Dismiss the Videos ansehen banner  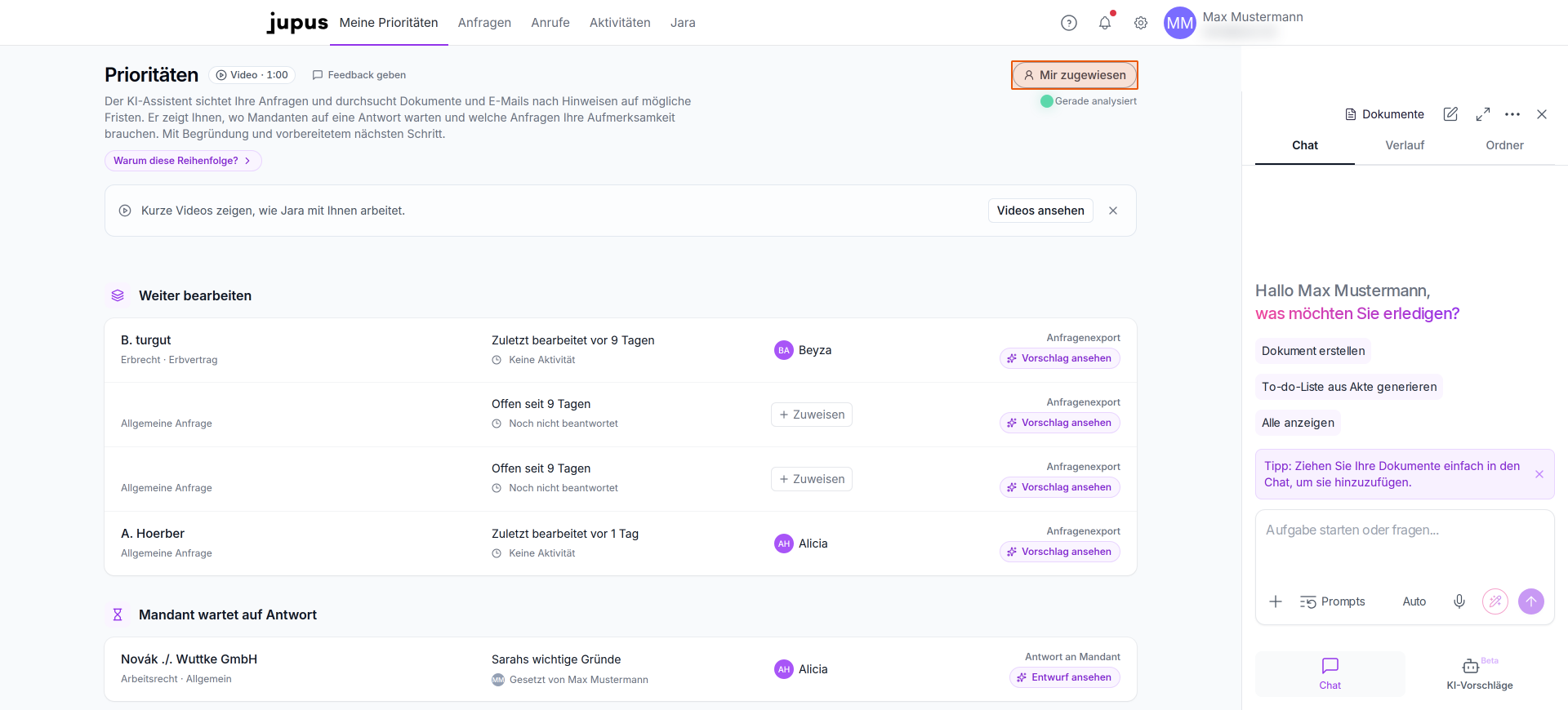[1113, 211]
